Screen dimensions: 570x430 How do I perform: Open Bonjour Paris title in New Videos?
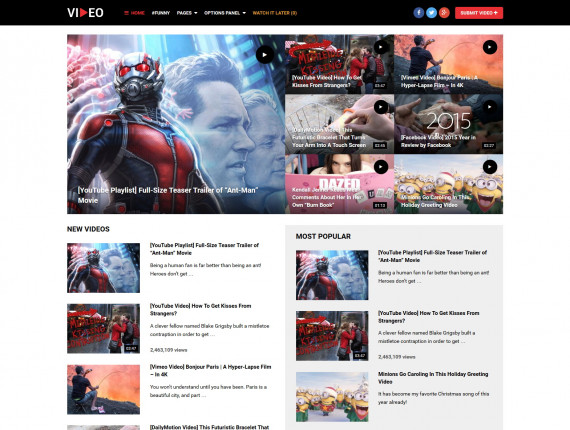(x=210, y=370)
